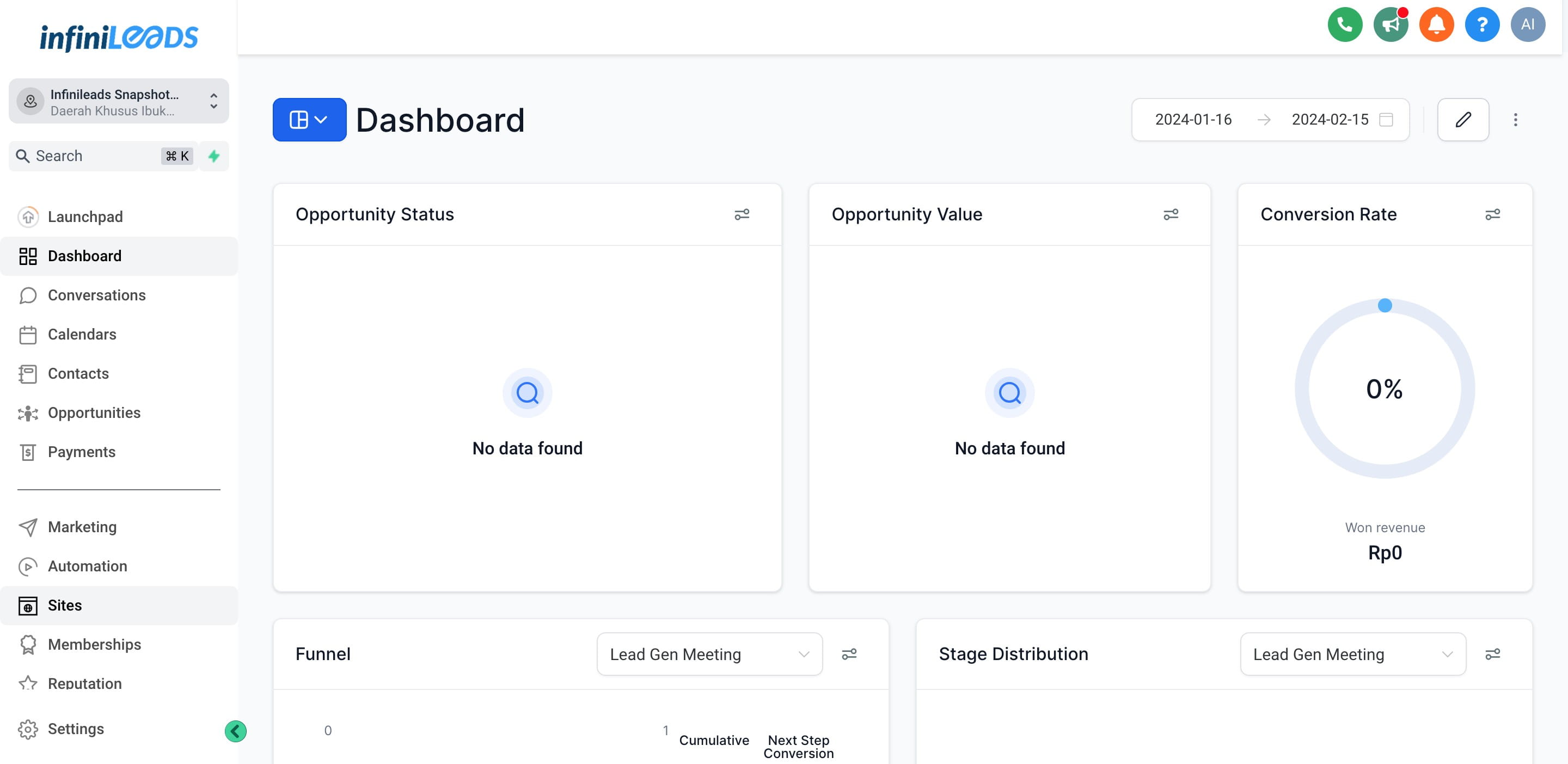Click the AI user avatar
This screenshot has width=1568, height=764.
(x=1527, y=24)
